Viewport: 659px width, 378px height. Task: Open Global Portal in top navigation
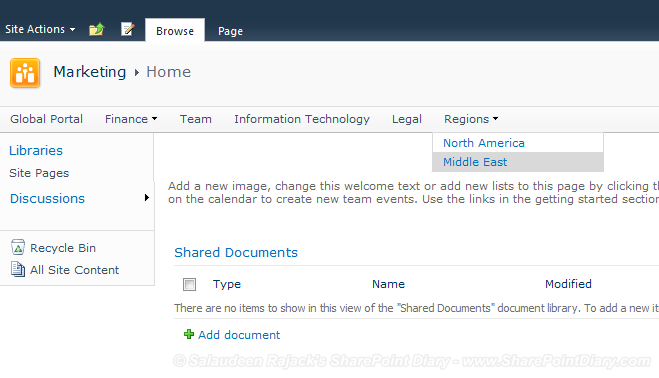coord(46,119)
